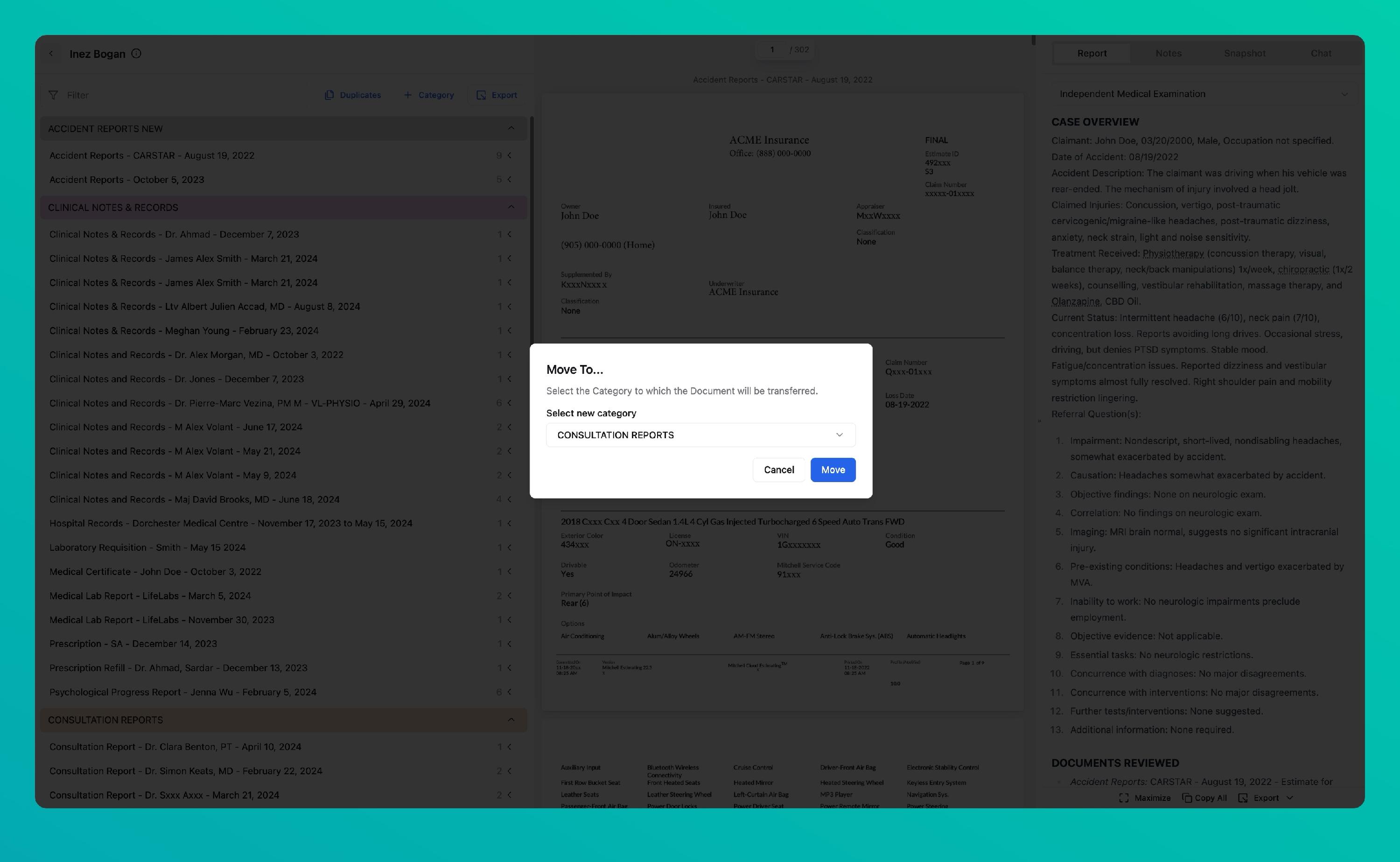Click the page number field
This screenshot has height=862, width=1400.
click(772, 49)
